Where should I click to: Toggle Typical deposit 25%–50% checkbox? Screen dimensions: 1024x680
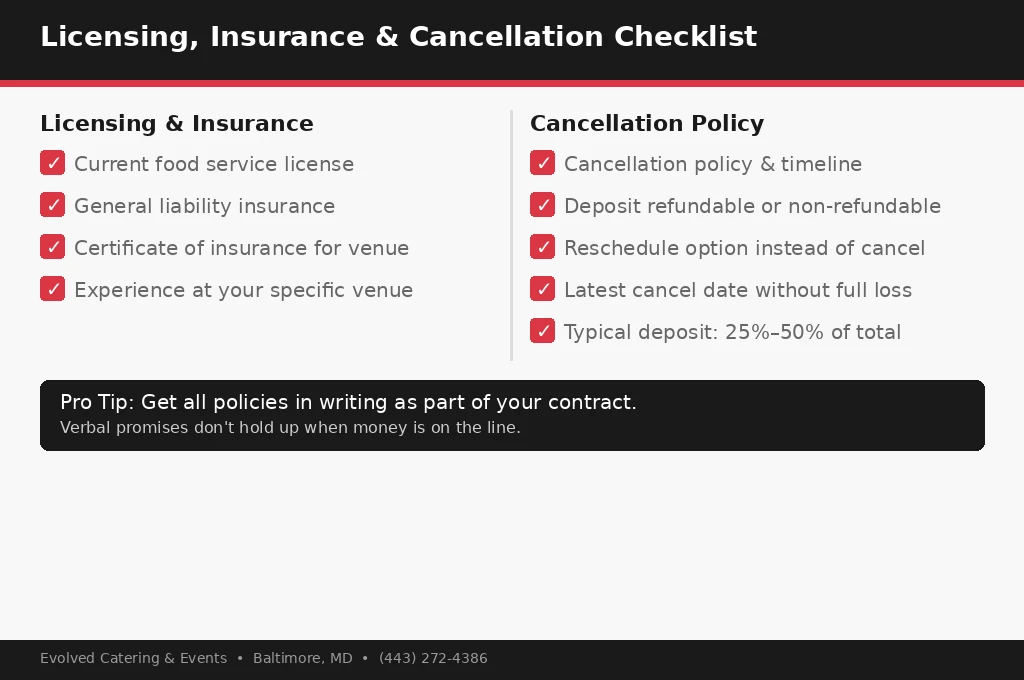click(542, 331)
